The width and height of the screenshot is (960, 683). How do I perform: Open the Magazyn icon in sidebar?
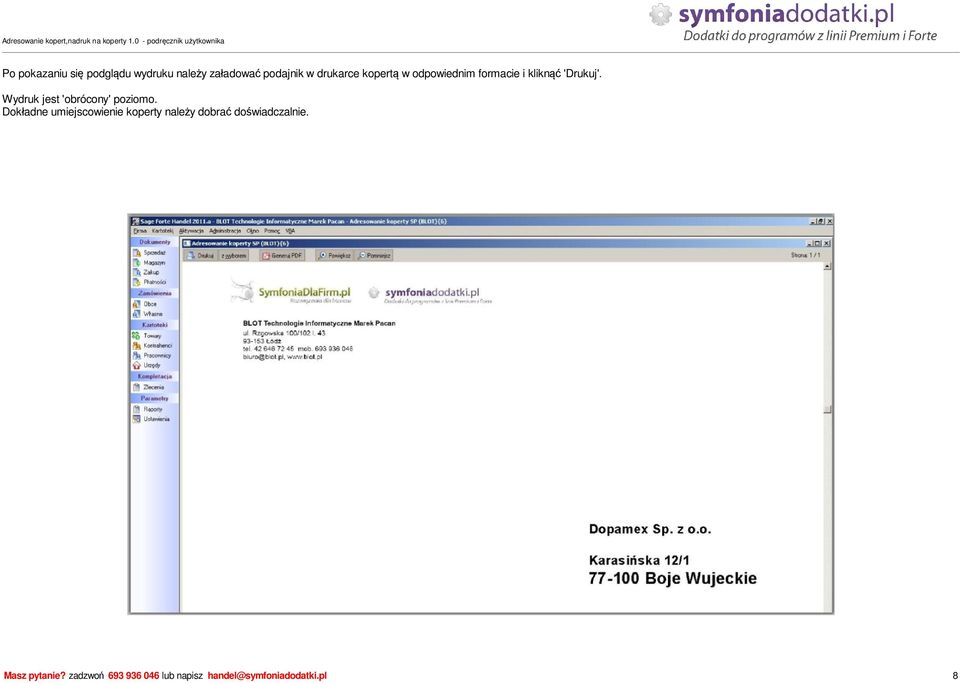point(137,263)
